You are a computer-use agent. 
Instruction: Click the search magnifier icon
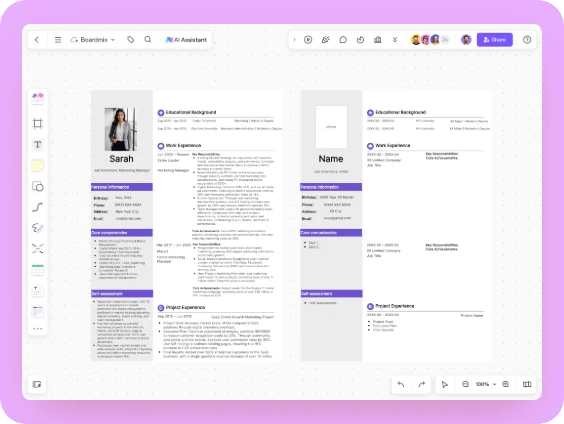(x=148, y=40)
